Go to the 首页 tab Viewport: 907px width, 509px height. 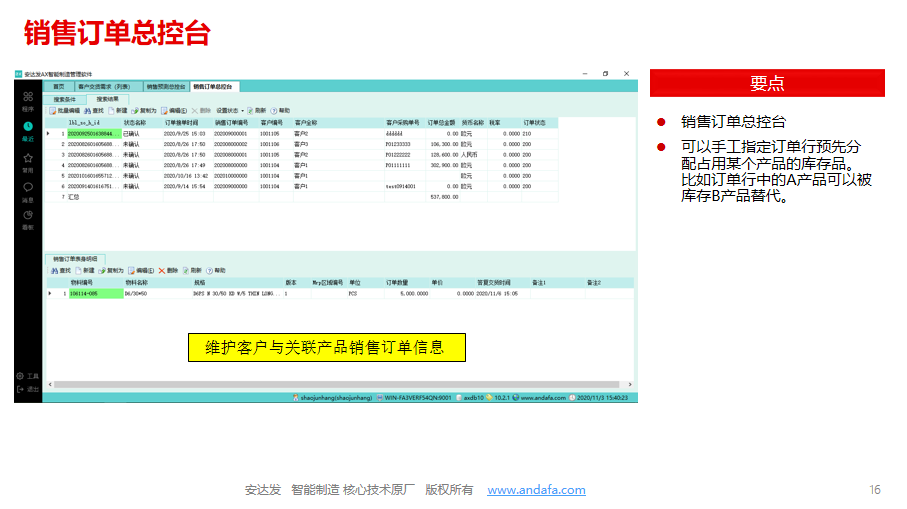59,87
